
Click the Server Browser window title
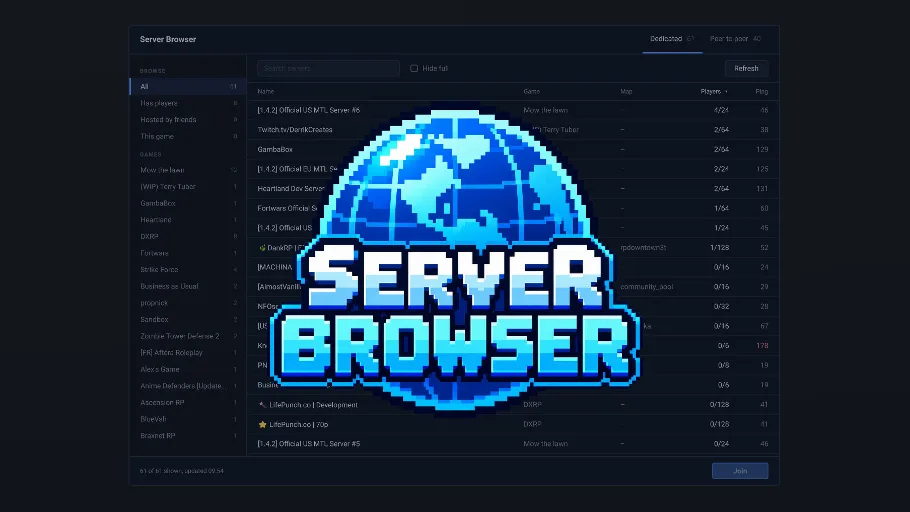coord(168,39)
